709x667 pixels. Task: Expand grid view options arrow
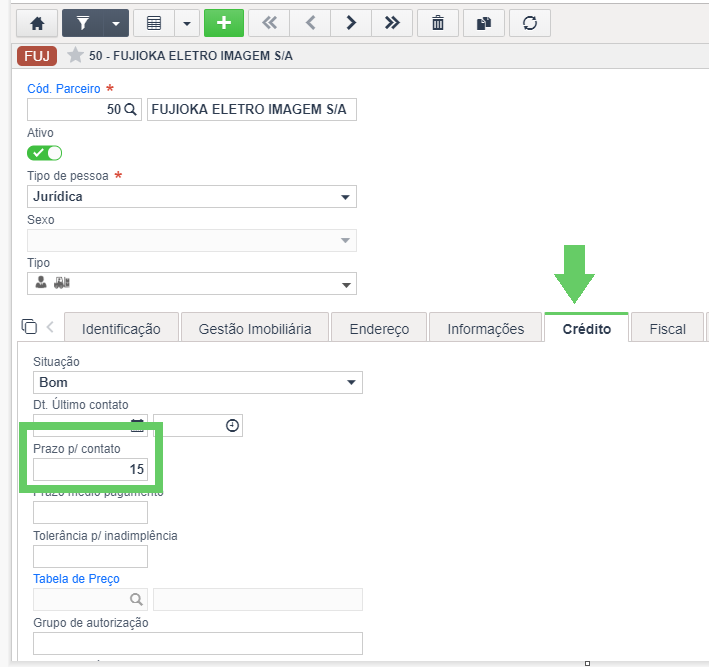187,23
